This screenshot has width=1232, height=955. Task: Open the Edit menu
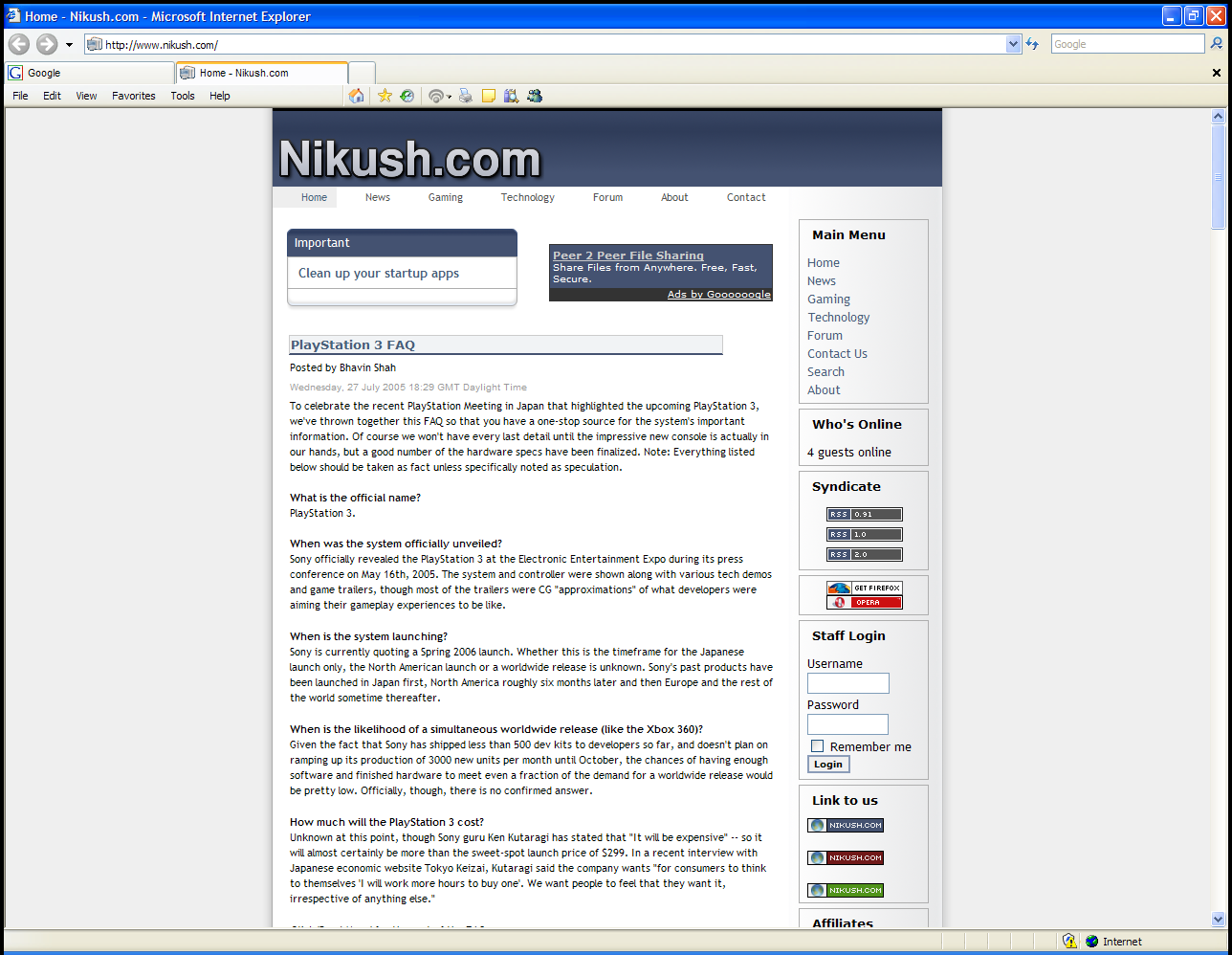(52, 96)
